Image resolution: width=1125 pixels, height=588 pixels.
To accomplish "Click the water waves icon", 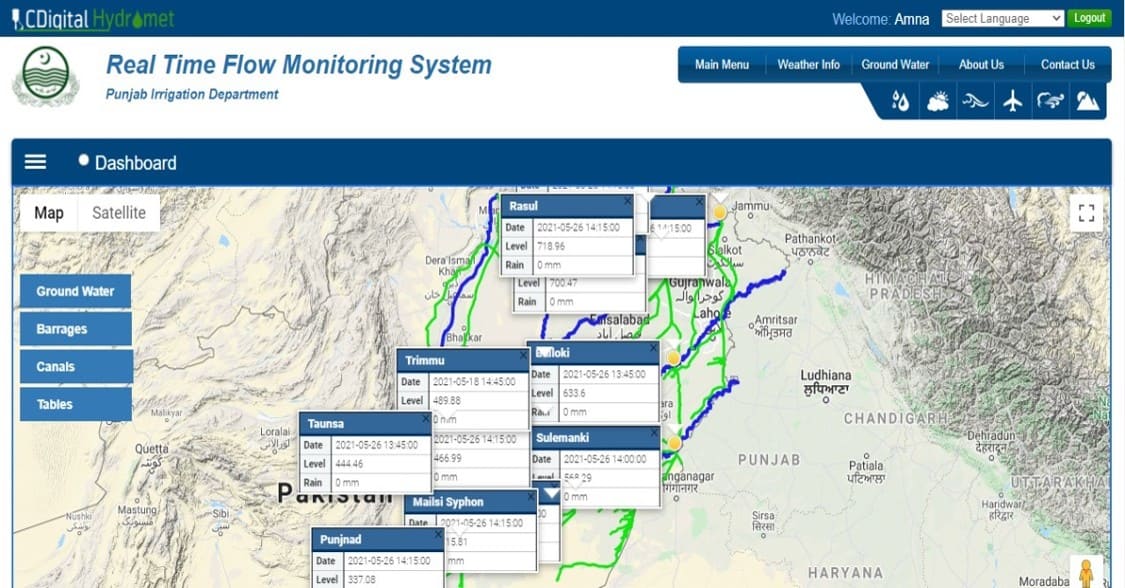I will (x=975, y=101).
